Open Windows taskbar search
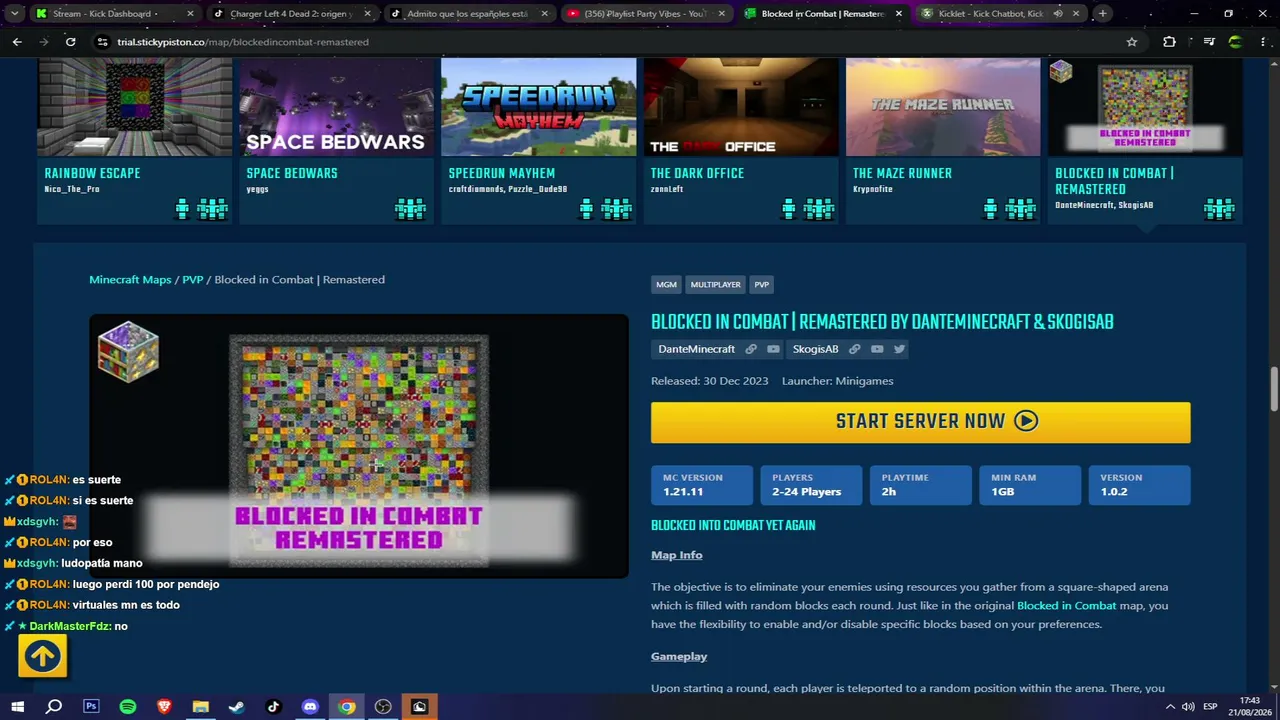The width and height of the screenshot is (1280, 720). [54, 707]
